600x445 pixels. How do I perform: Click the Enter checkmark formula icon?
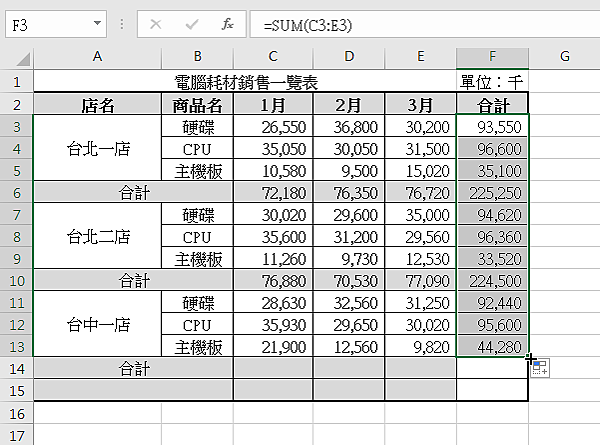click(191, 24)
